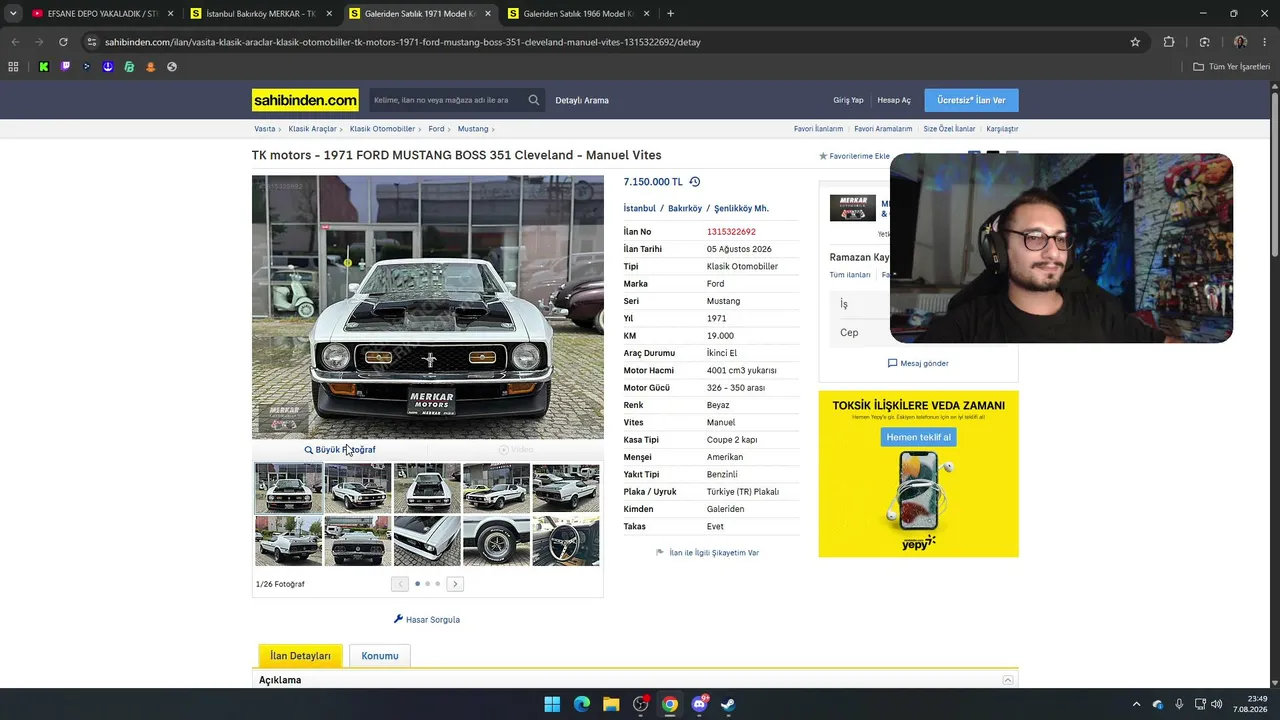Click the search magnifier on sahibinden

point(534,100)
